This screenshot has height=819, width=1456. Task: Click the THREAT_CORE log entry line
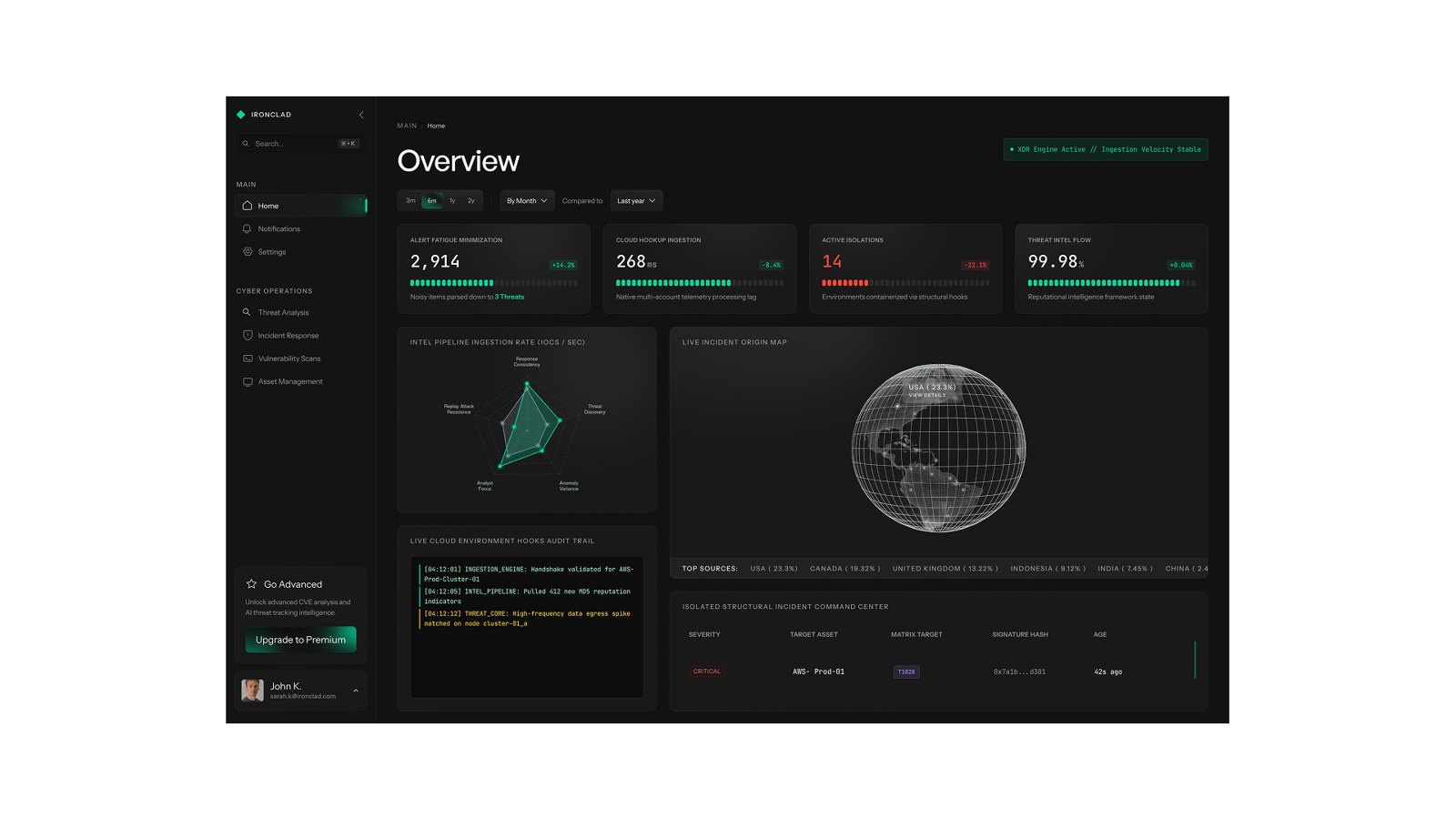coord(527,619)
